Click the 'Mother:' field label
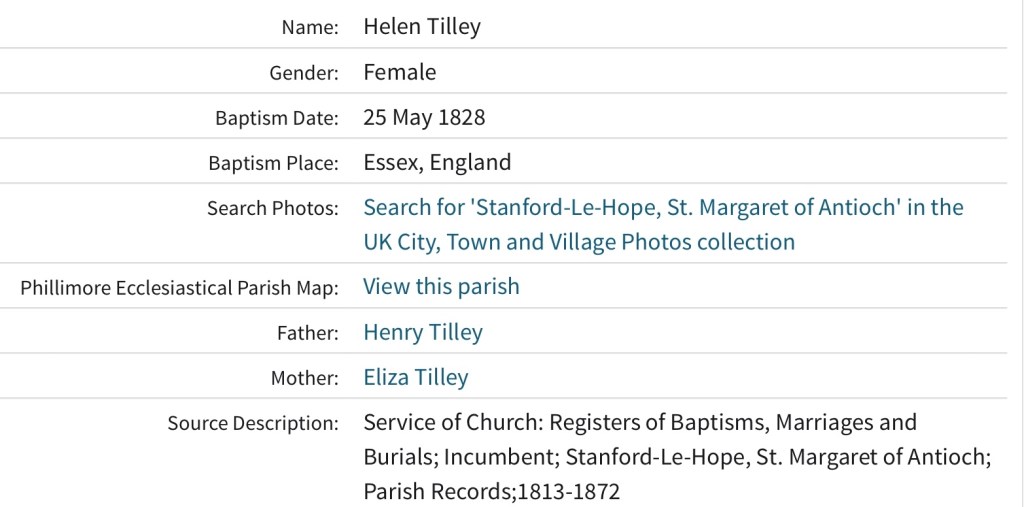 [x=304, y=379]
